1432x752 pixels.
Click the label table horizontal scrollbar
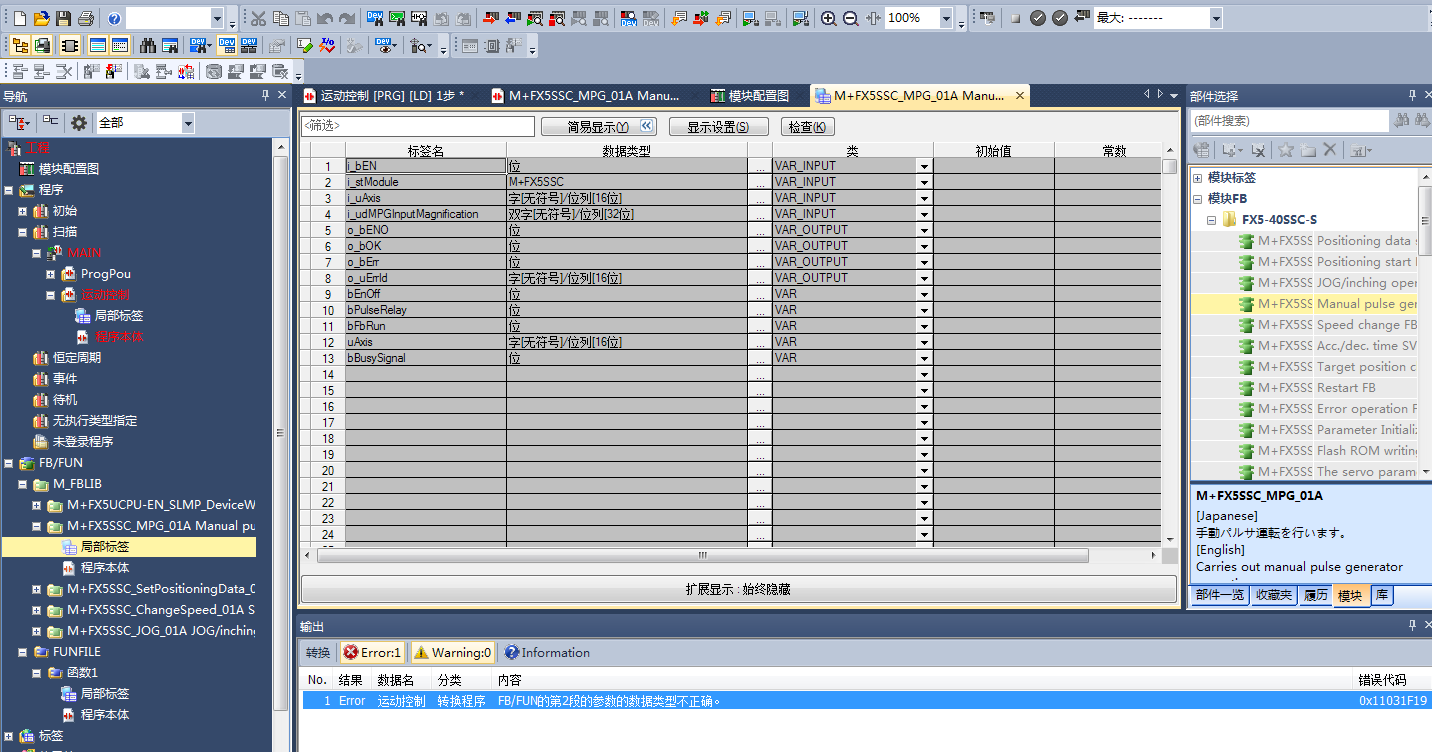[x=702, y=555]
